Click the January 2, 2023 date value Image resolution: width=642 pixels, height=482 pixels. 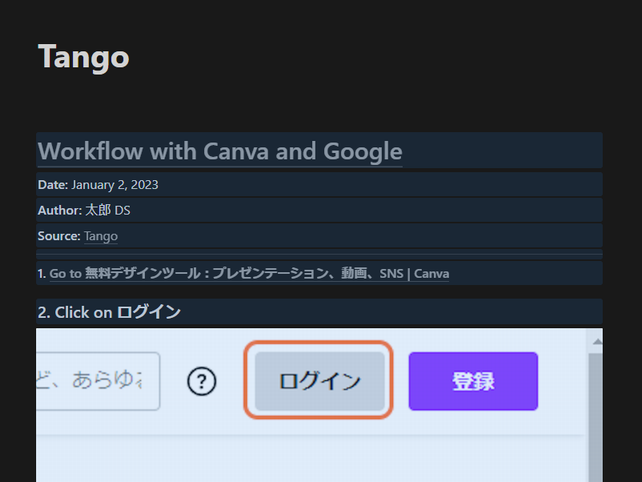115,185
